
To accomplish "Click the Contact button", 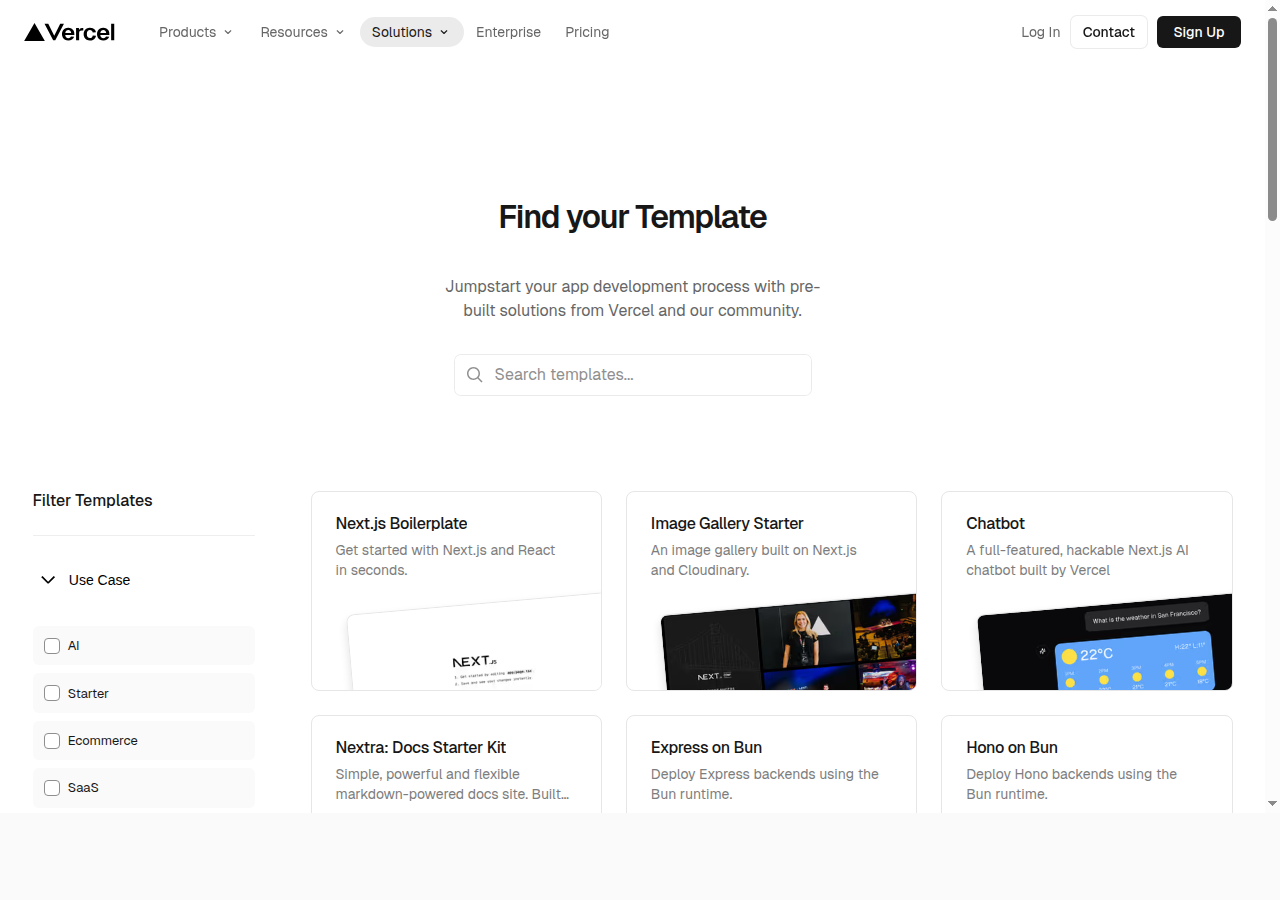I will [1108, 32].
